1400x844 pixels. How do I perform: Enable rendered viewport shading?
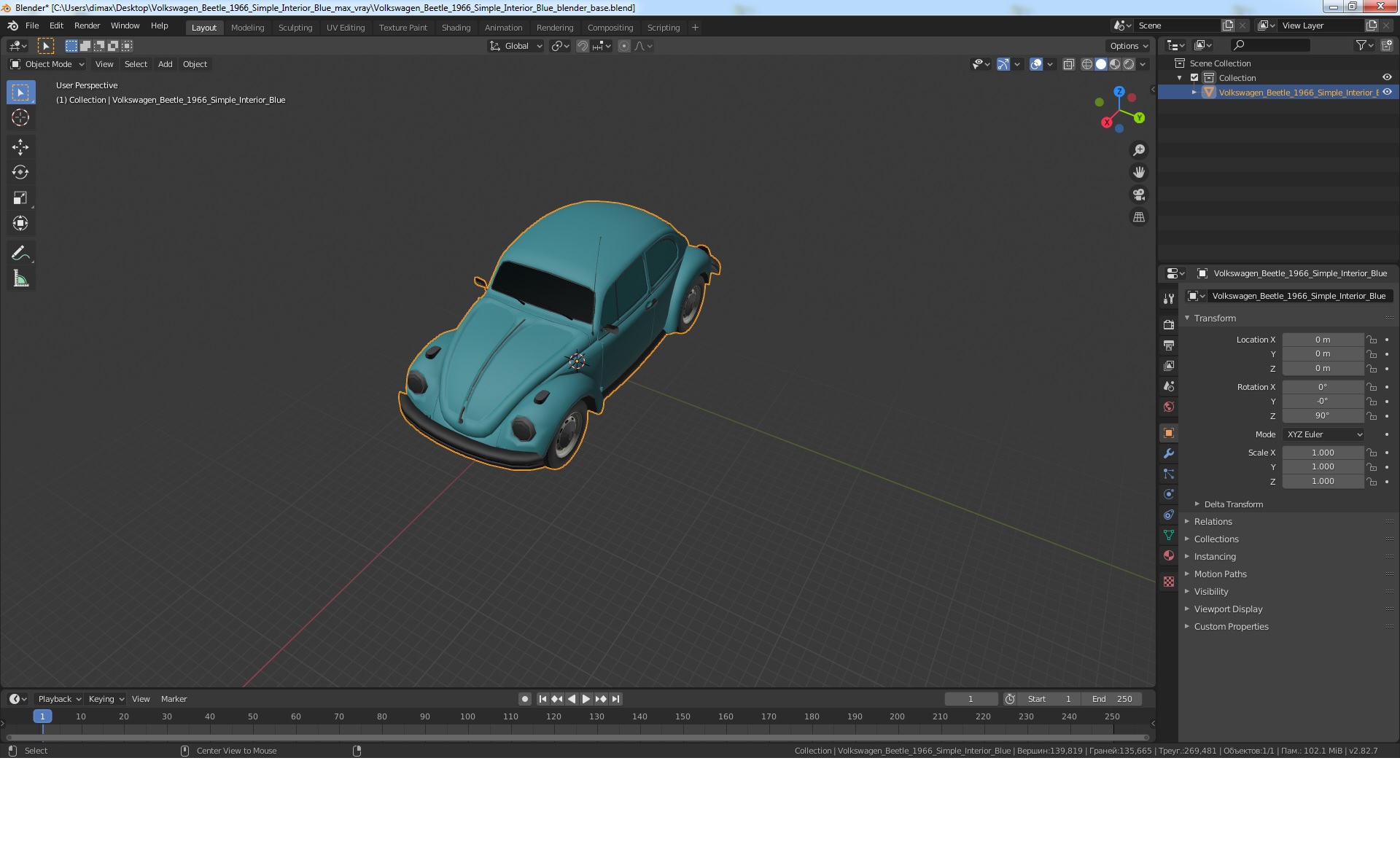tap(1129, 64)
